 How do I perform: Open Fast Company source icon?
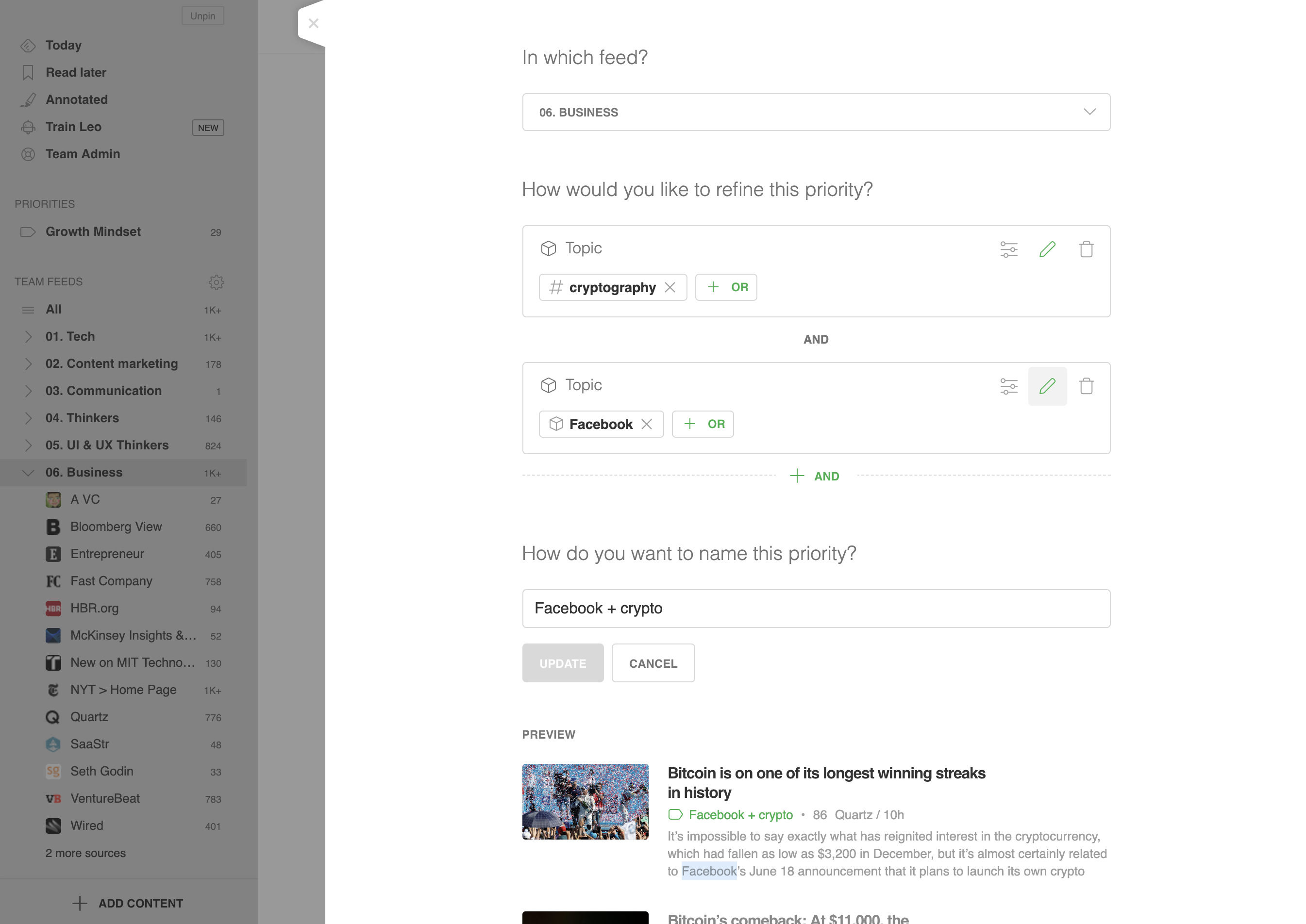53,581
